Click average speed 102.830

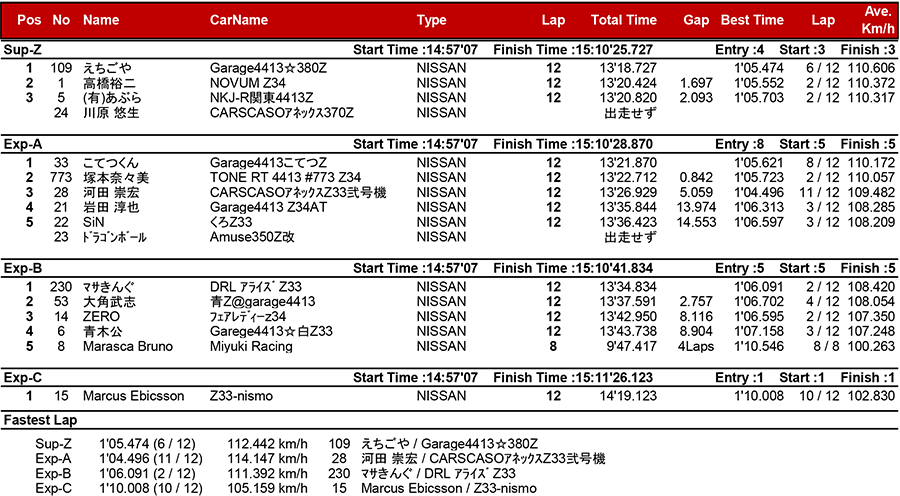pyautogui.click(x=871, y=396)
